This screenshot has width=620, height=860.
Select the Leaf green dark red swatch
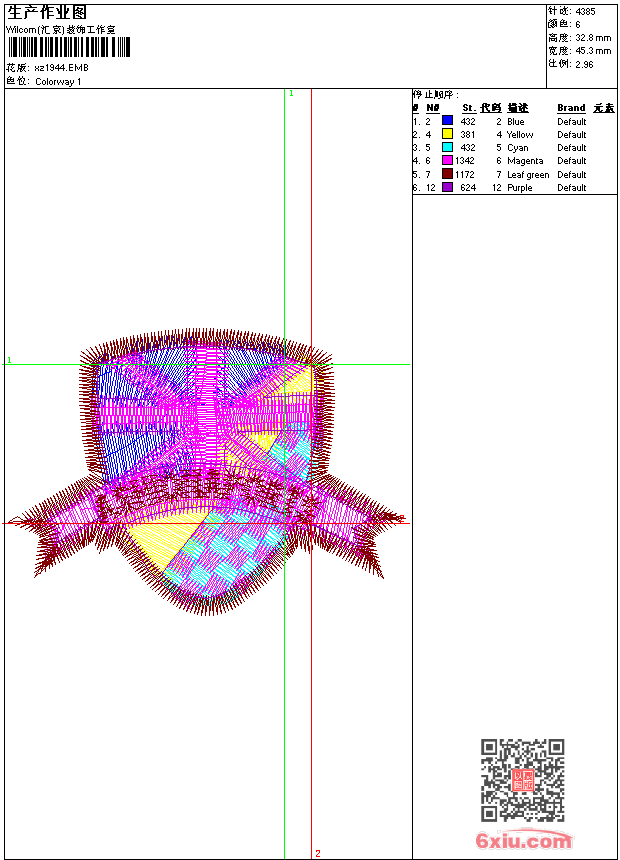pyautogui.click(x=447, y=174)
